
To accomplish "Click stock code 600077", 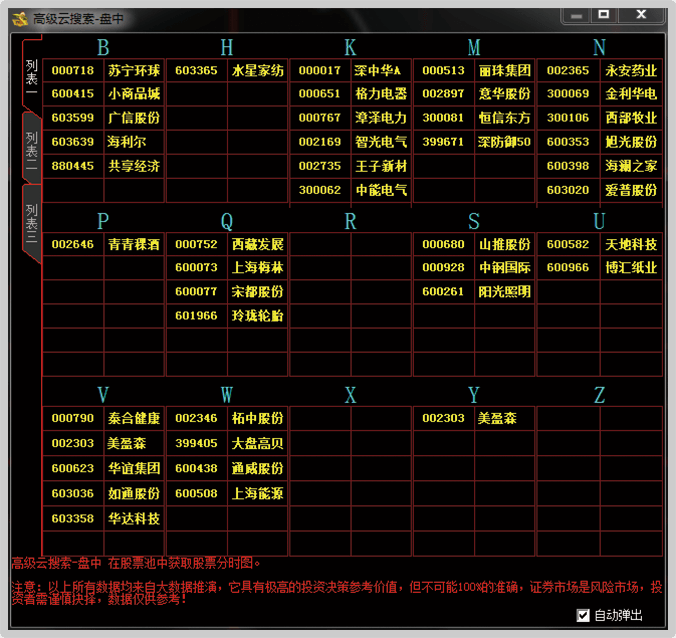I will click(x=196, y=292).
